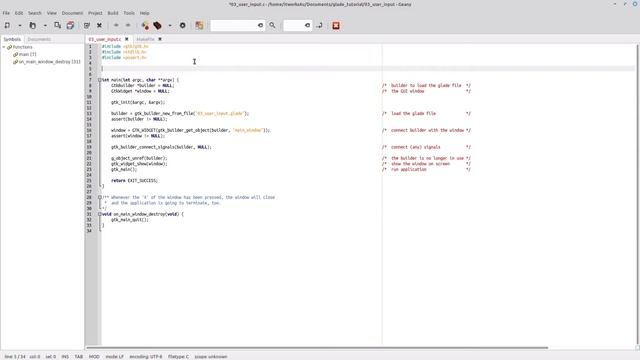Click TAB indicator in status bar
Screen dimensions: 640x360
(78, 357)
